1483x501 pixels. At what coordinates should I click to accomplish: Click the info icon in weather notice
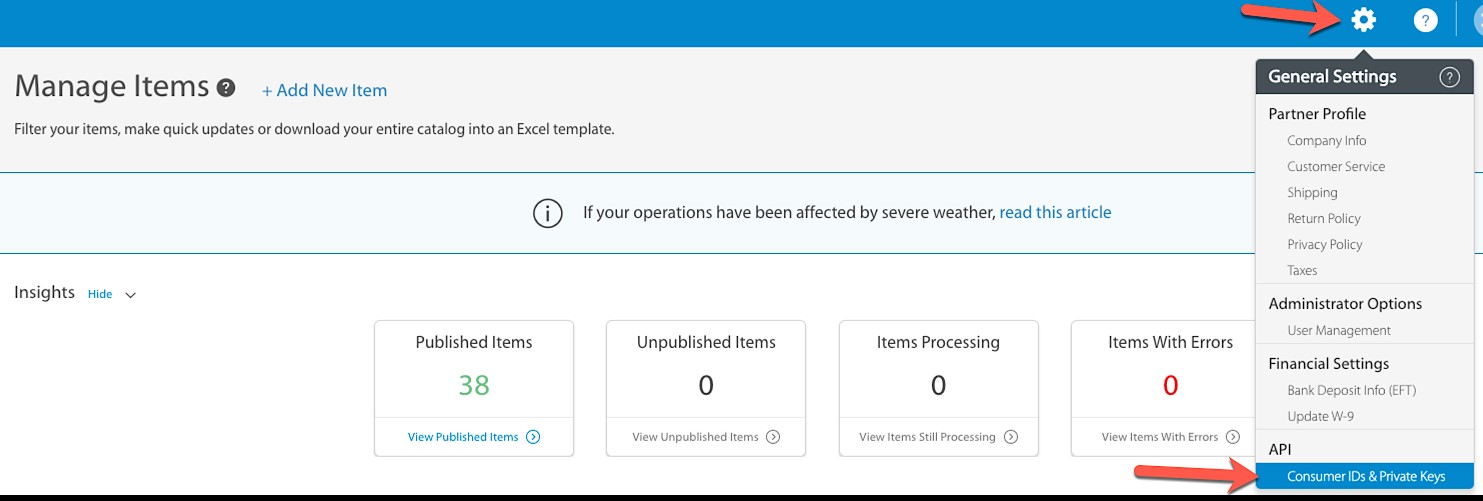(x=547, y=213)
